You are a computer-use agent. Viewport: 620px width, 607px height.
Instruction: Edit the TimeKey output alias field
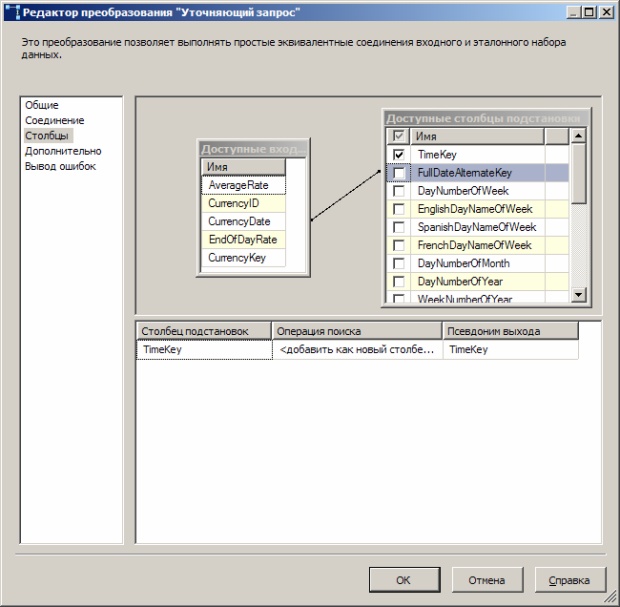tap(511, 350)
